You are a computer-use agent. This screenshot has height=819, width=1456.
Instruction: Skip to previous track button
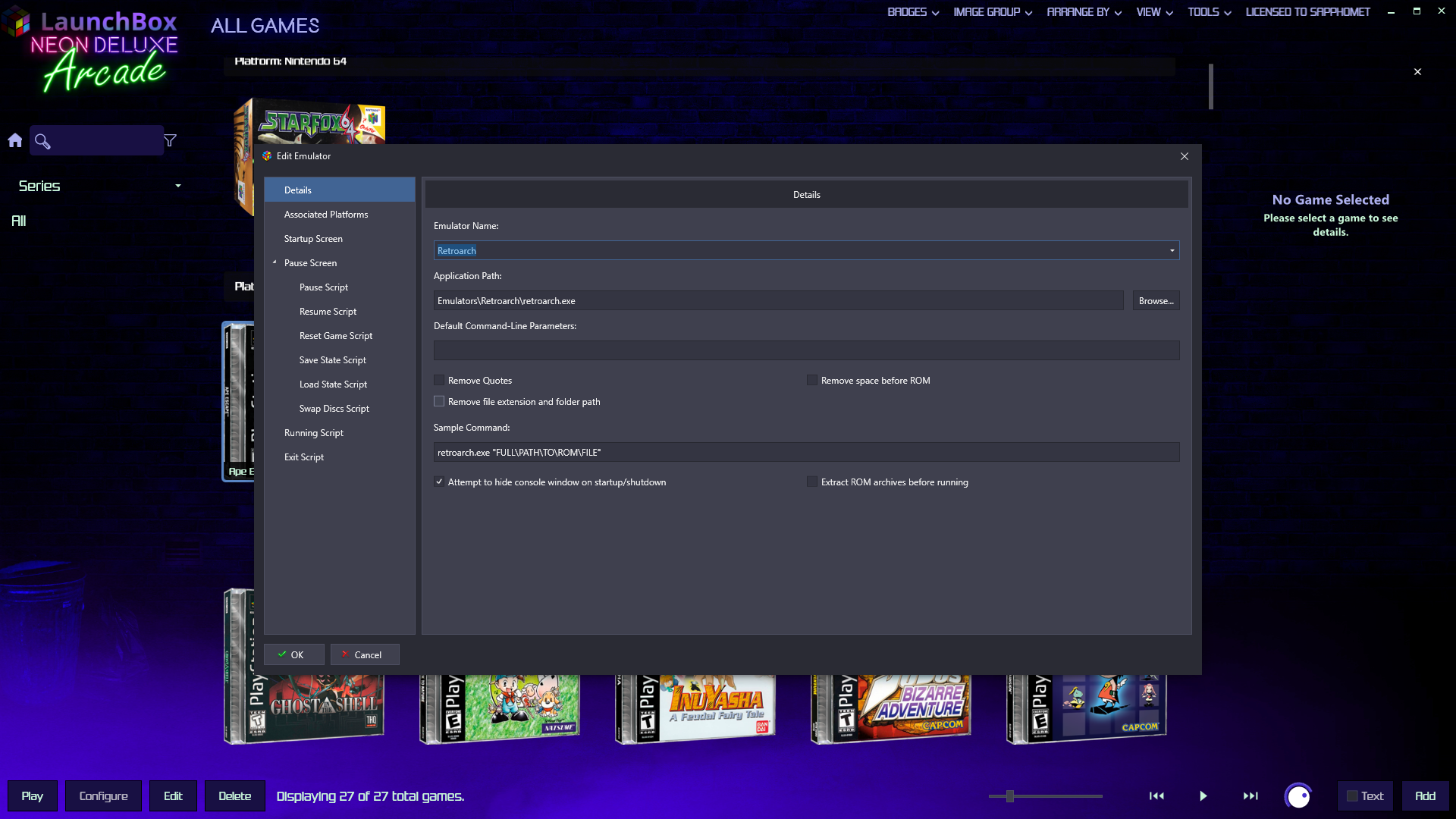pos(1156,795)
